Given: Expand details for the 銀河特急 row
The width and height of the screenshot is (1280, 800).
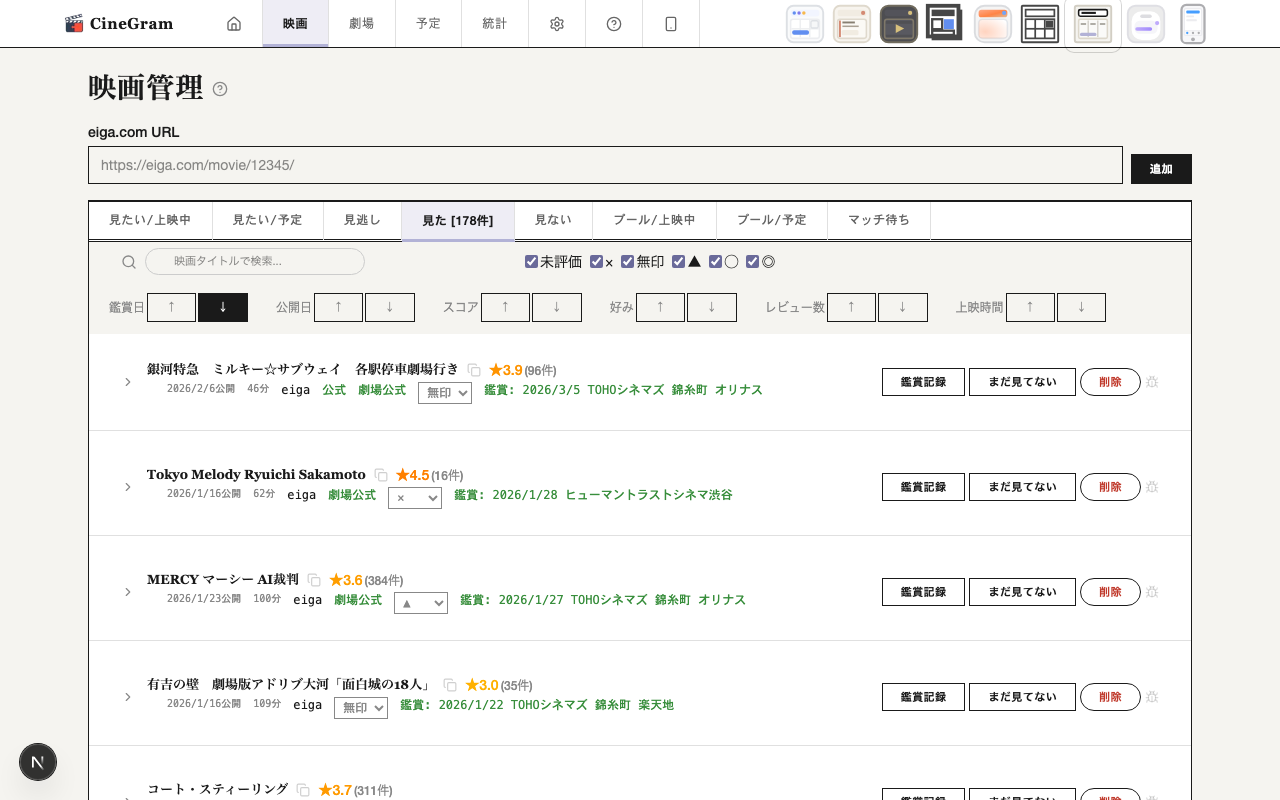Looking at the screenshot, I should tap(127, 382).
